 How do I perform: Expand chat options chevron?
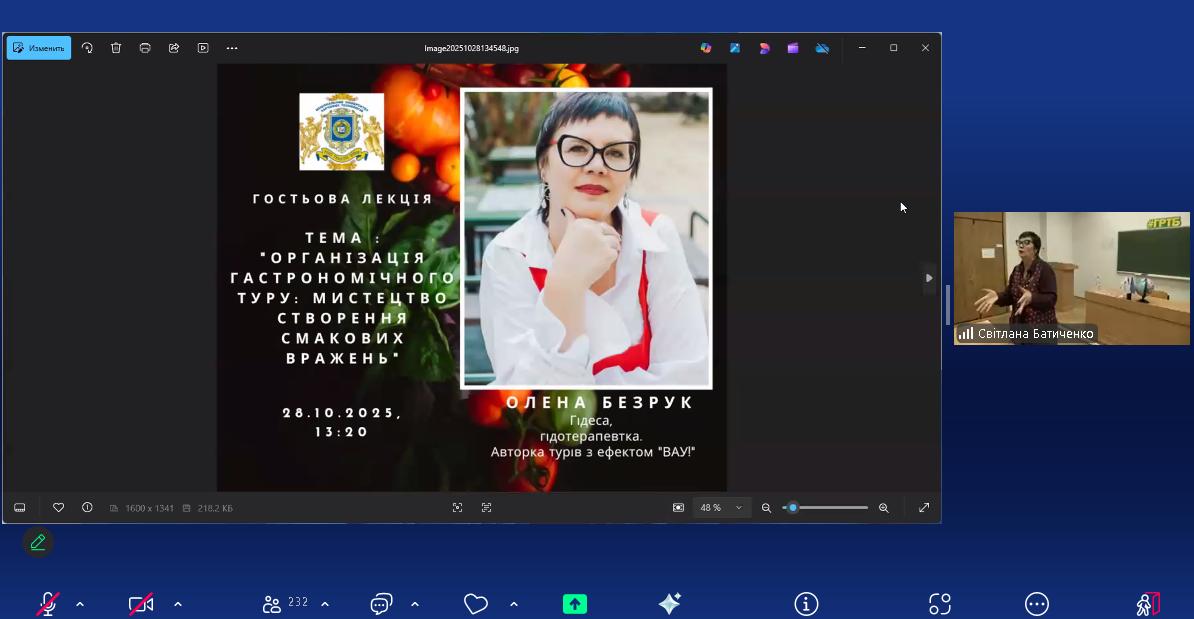[x=415, y=605]
